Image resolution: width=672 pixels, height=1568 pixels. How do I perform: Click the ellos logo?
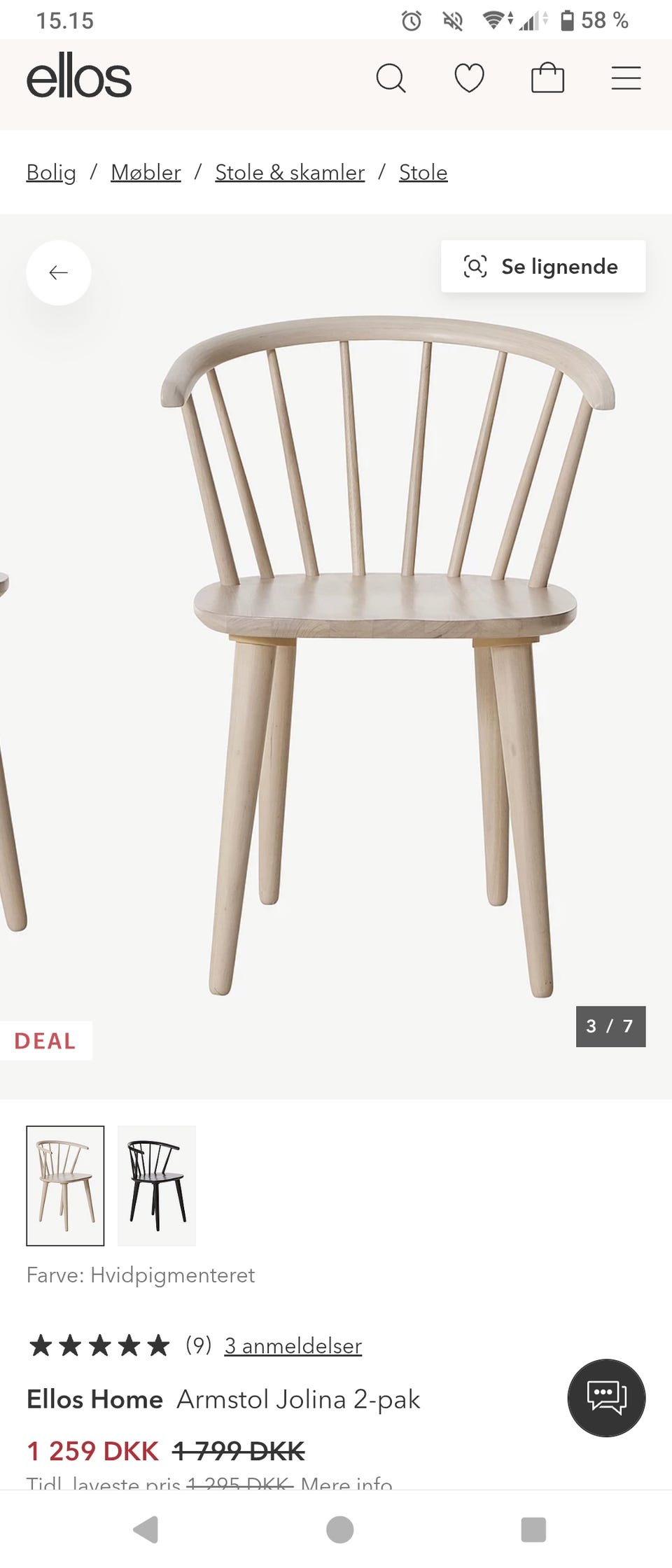click(x=79, y=76)
